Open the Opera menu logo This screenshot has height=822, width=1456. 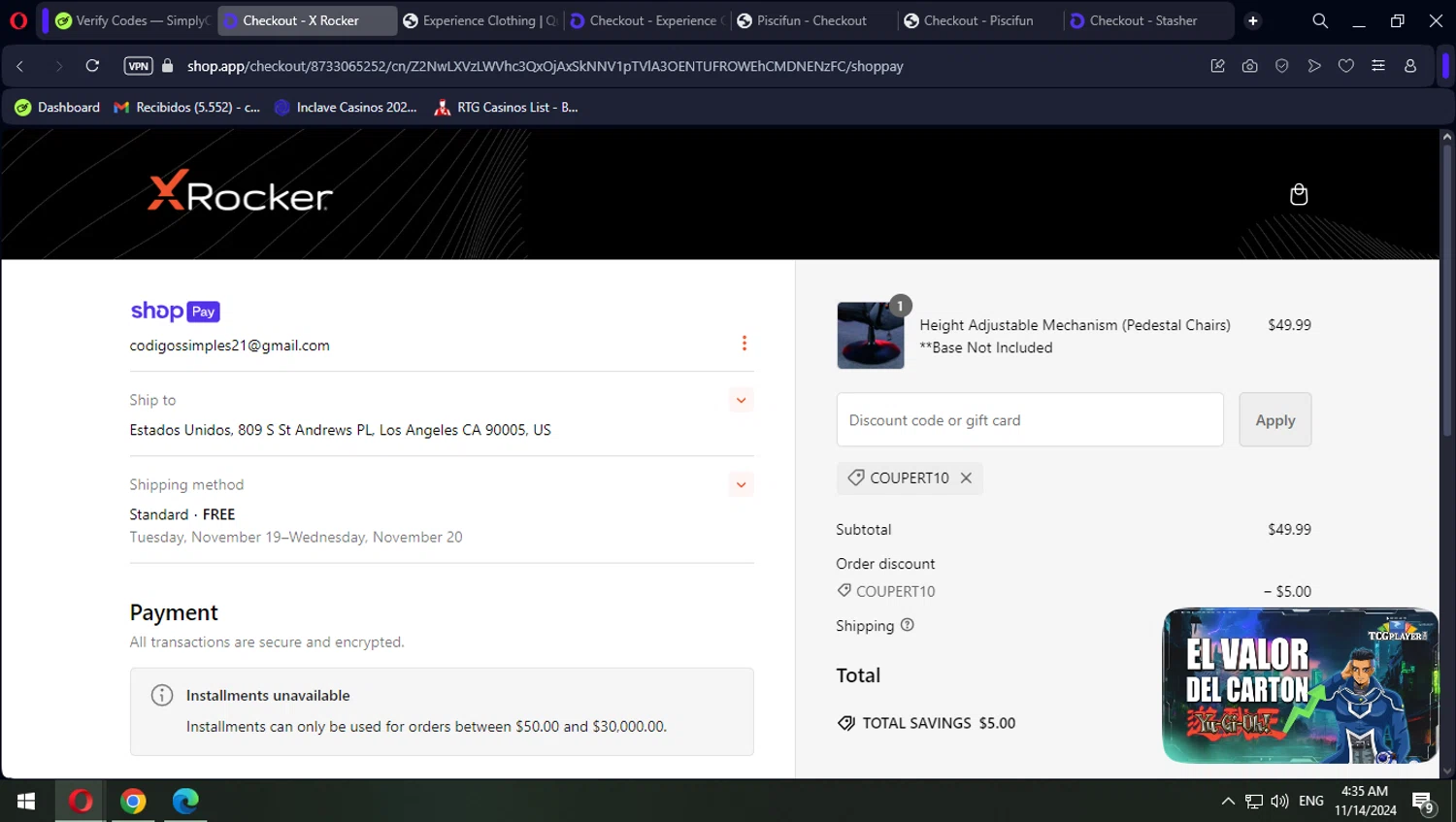18,20
